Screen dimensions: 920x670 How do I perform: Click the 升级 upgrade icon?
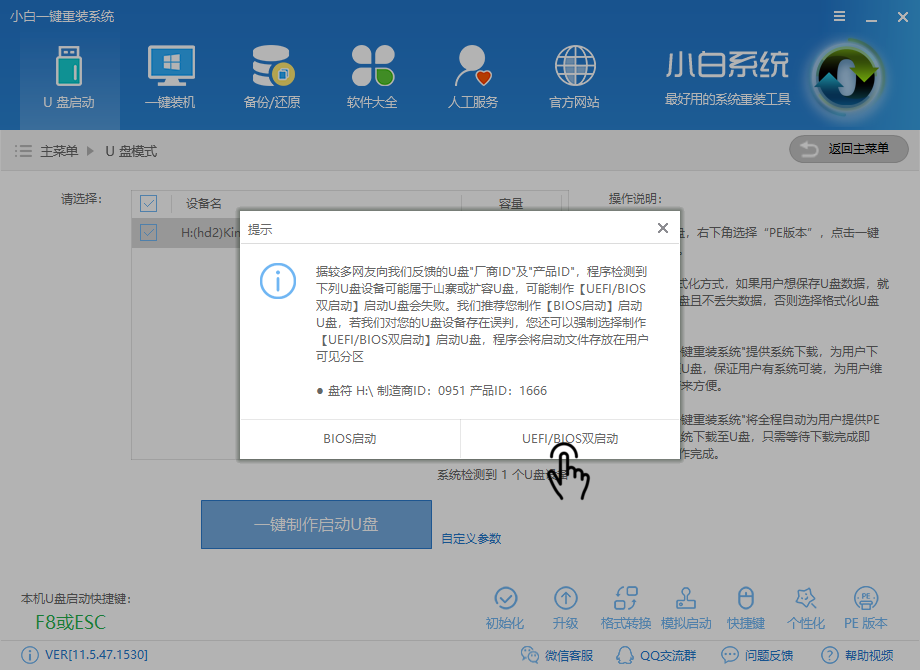pyautogui.click(x=566, y=605)
